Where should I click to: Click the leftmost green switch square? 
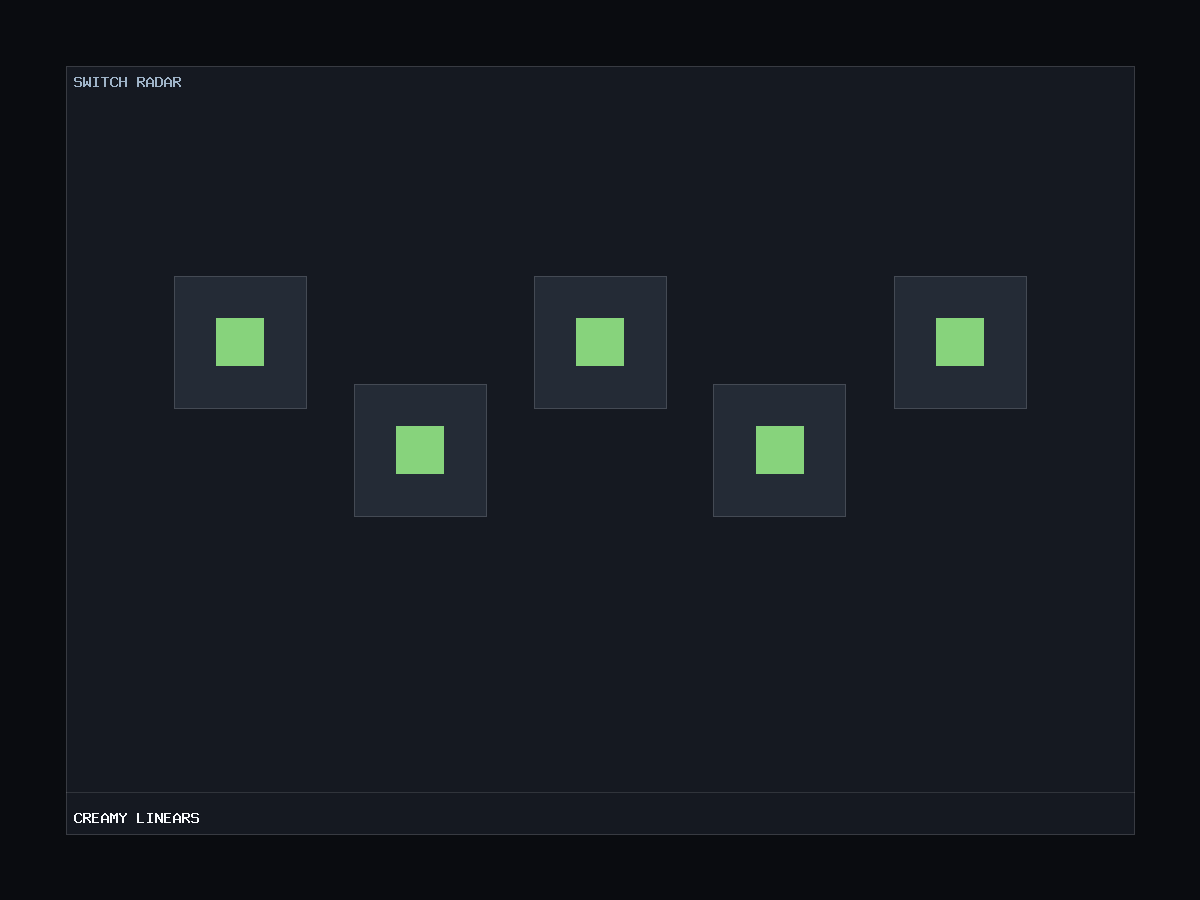click(x=240, y=342)
